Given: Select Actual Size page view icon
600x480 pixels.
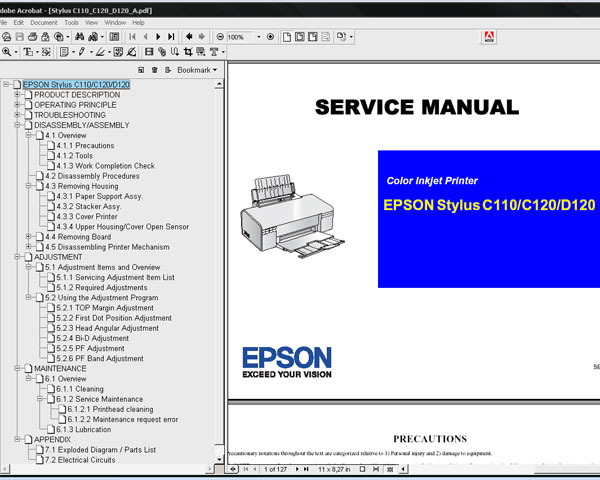Looking at the screenshot, I should pos(287,37).
